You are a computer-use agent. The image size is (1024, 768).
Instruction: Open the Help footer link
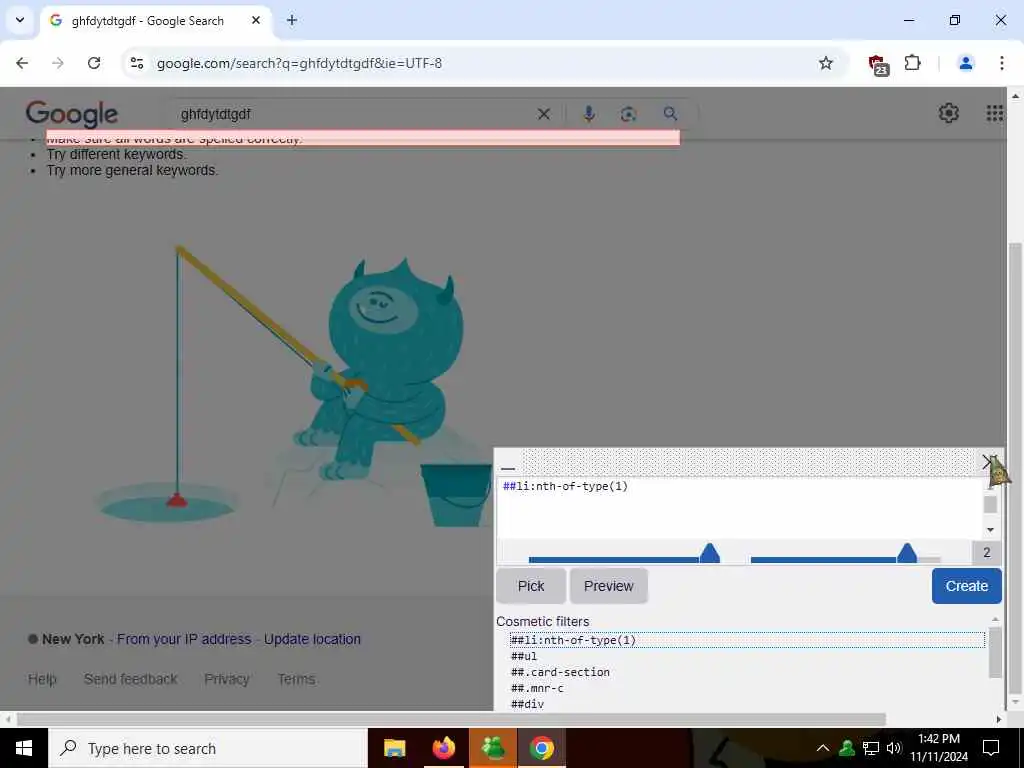[42, 679]
